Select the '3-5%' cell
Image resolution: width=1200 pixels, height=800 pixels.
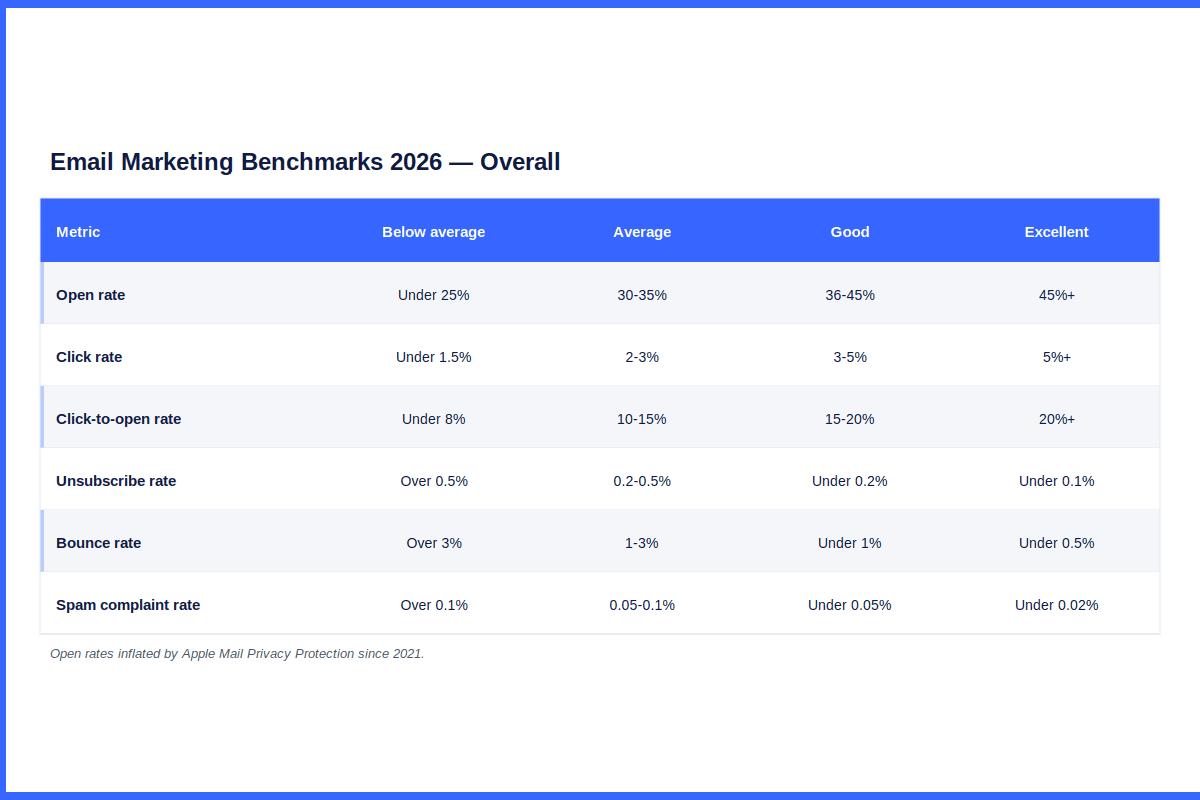tap(850, 357)
